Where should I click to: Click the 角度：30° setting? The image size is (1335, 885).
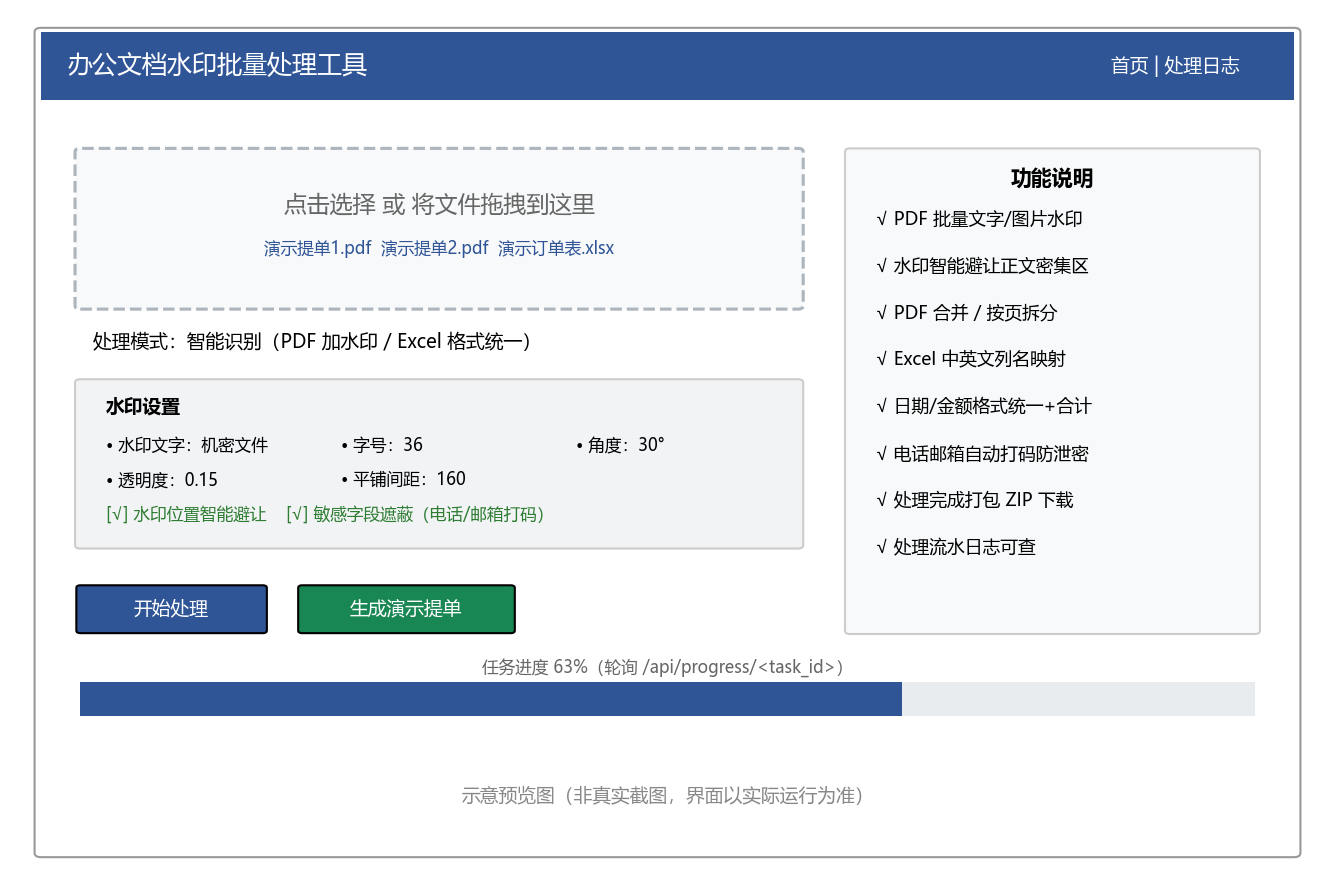[620, 446]
